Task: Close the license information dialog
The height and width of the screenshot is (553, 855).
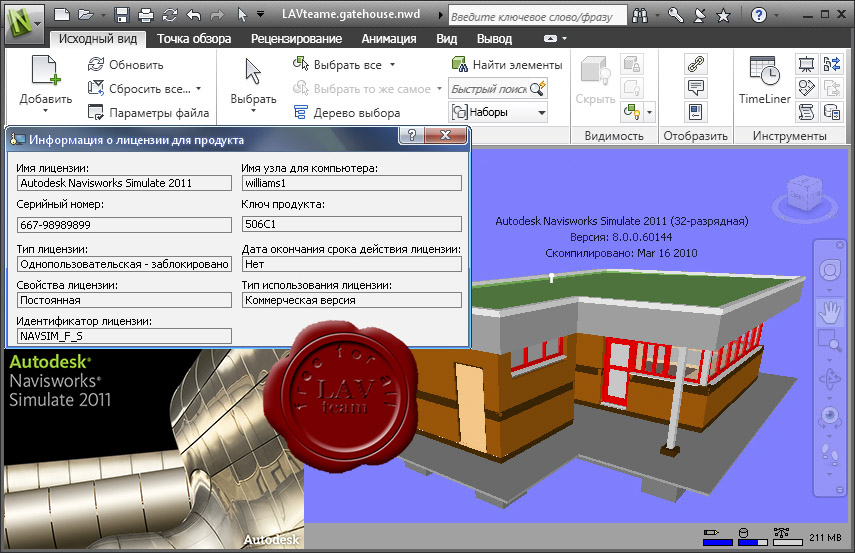Action: tap(445, 135)
